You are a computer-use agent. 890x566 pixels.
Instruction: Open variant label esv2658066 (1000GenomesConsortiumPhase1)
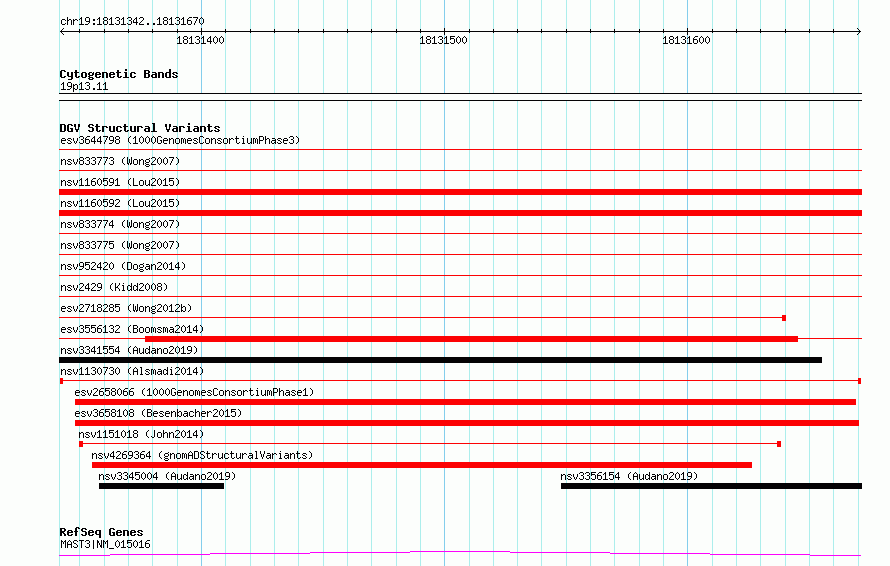tap(194, 392)
